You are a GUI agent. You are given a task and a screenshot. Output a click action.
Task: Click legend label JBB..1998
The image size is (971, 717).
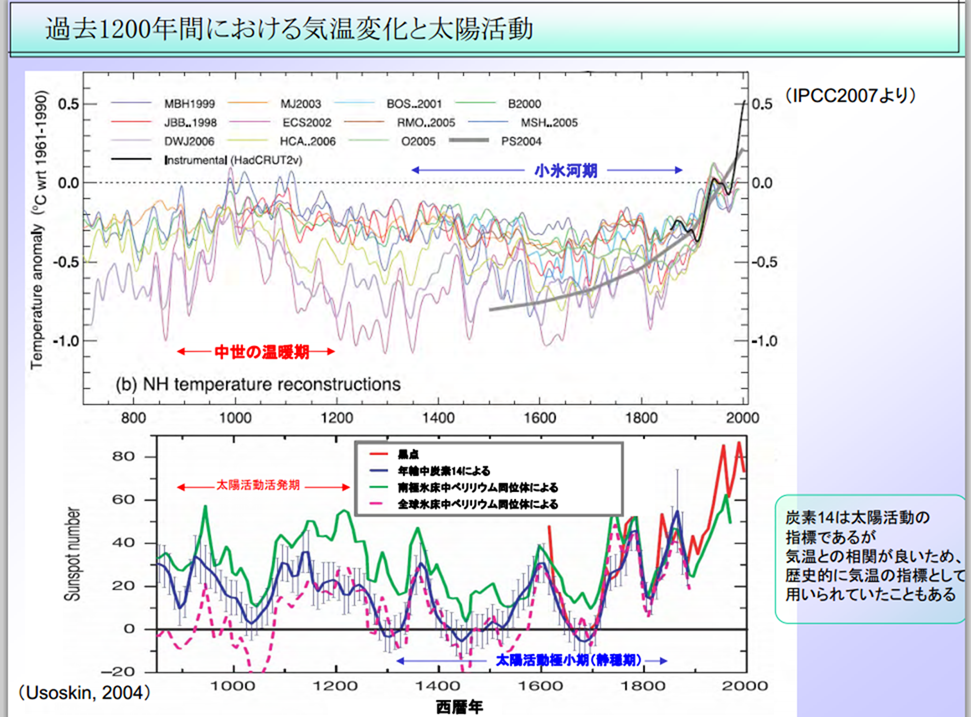tap(191, 123)
